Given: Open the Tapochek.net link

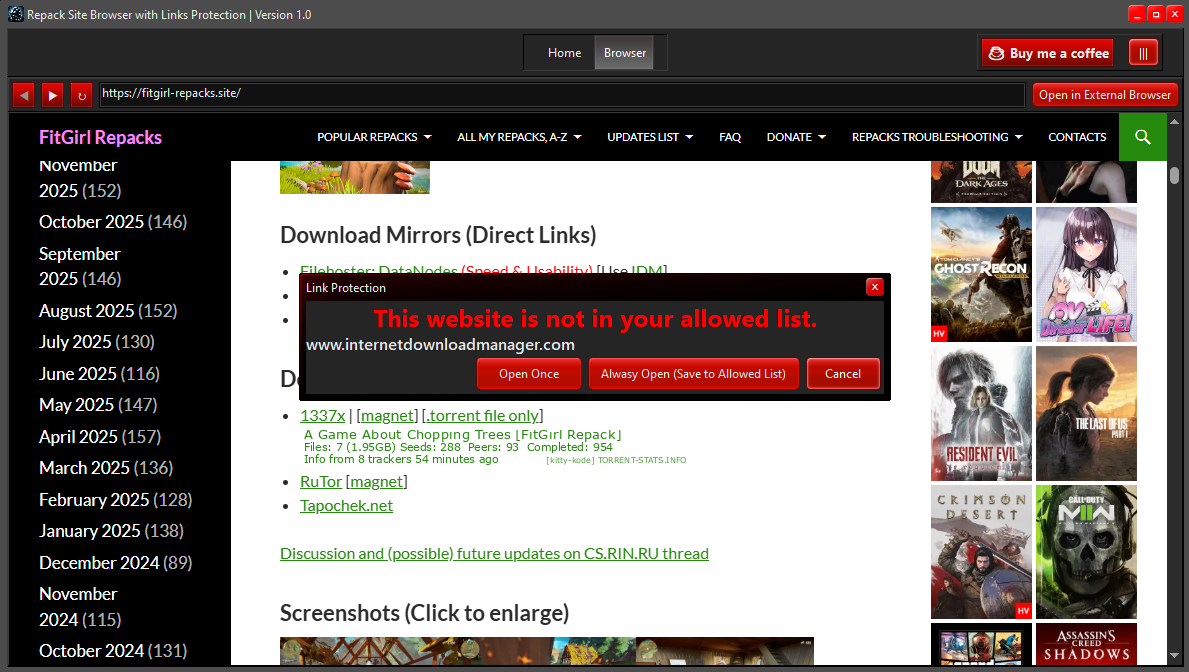Looking at the screenshot, I should coord(347,506).
